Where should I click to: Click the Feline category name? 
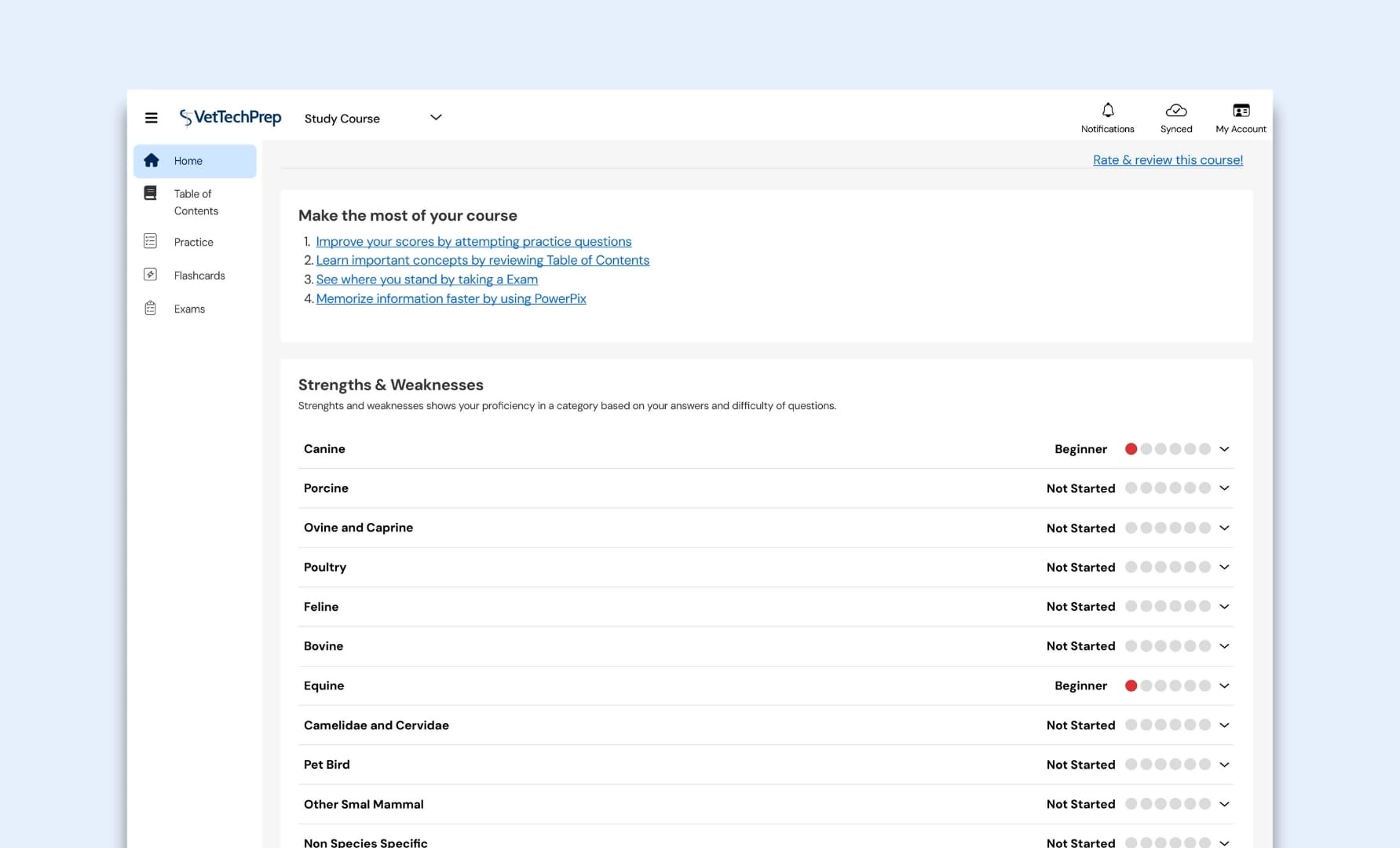click(321, 607)
